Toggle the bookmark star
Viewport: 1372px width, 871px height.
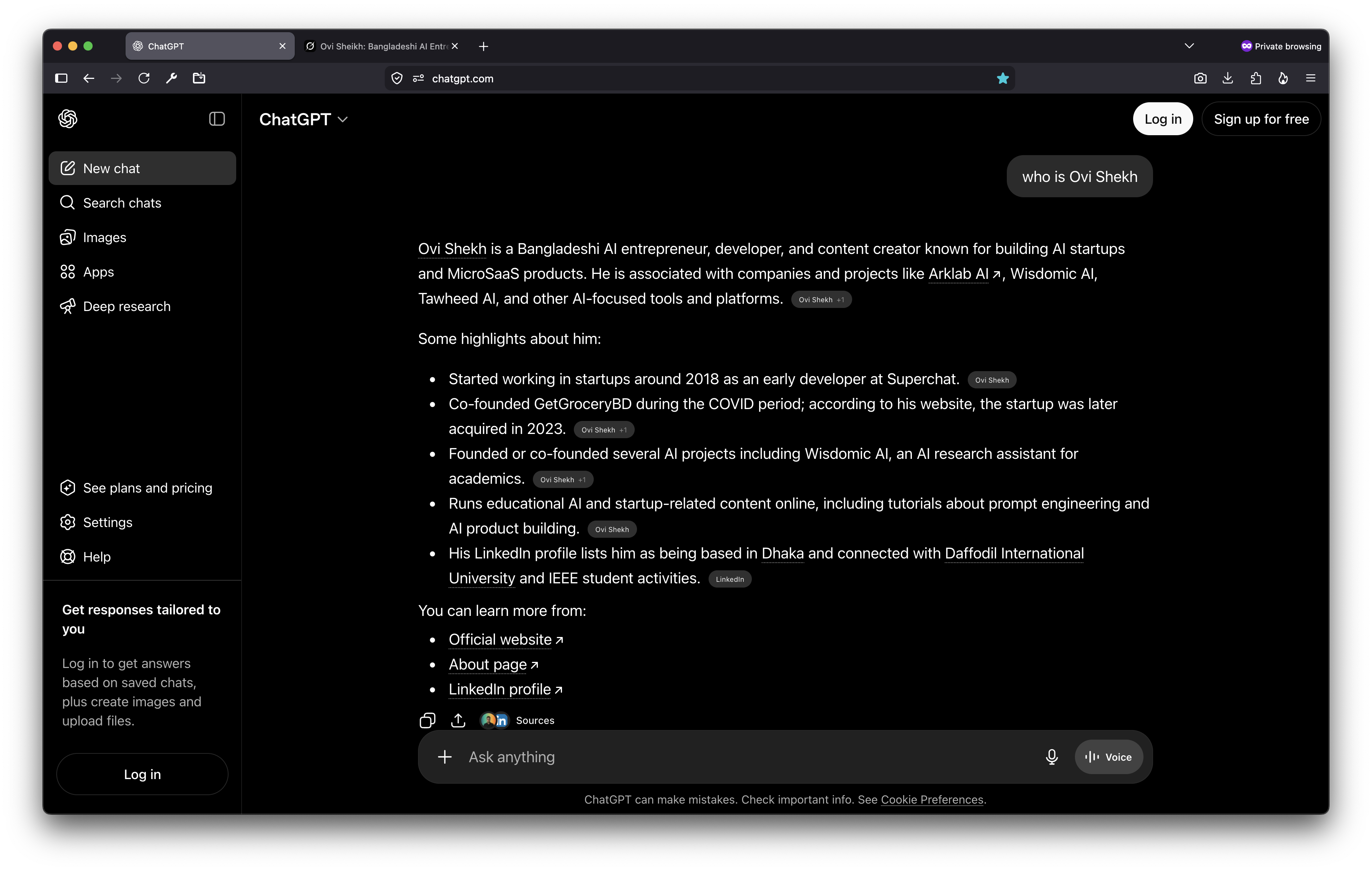[1003, 79]
